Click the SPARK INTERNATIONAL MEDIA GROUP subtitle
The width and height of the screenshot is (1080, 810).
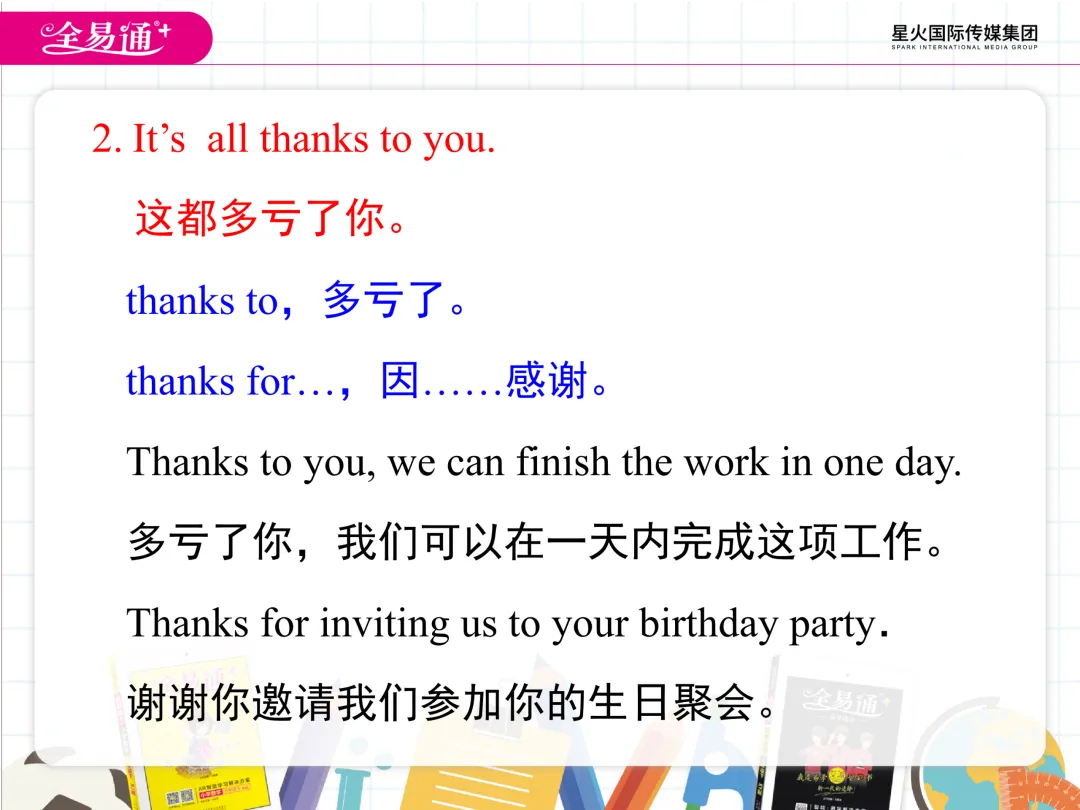coord(964,47)
